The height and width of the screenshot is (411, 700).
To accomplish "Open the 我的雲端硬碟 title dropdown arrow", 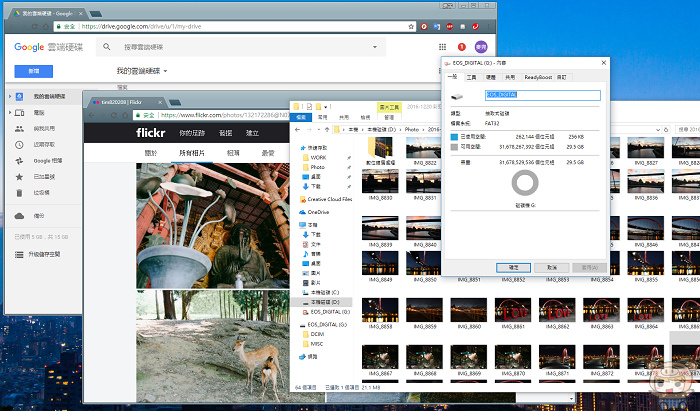I will [166, 71].
